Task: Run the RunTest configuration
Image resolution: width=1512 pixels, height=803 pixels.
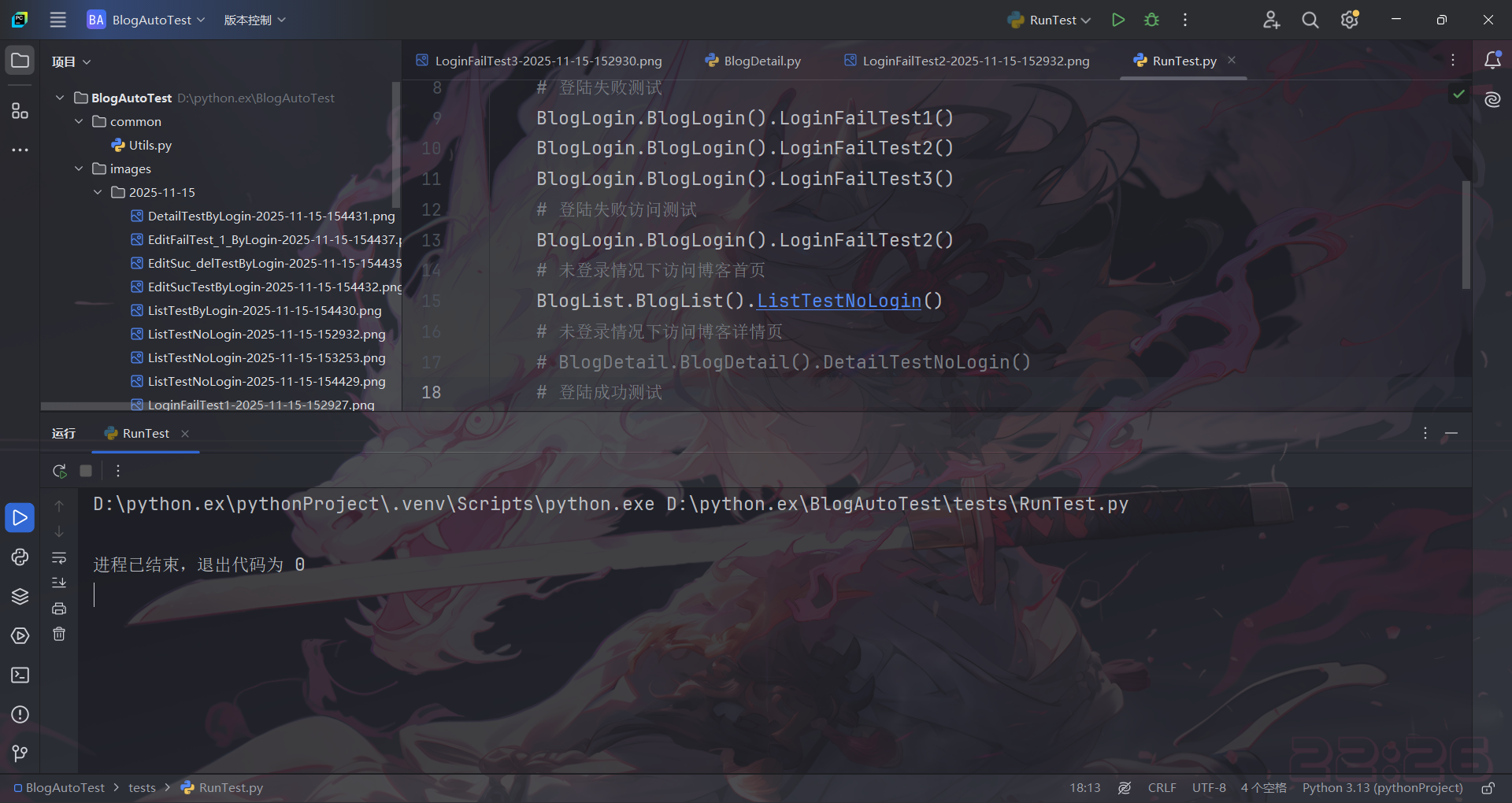Action: [x=1117, y=20]
